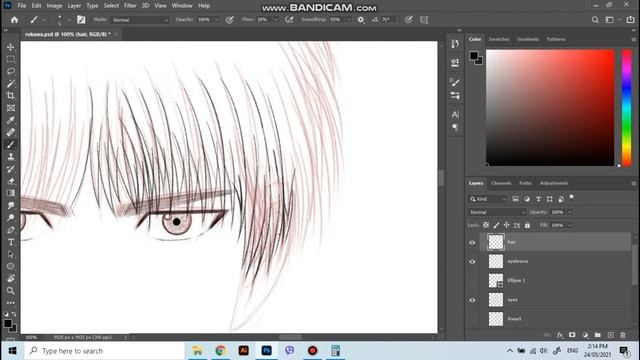640x360 pixels.
Task: Show the lineart layer
Action: 472,319
